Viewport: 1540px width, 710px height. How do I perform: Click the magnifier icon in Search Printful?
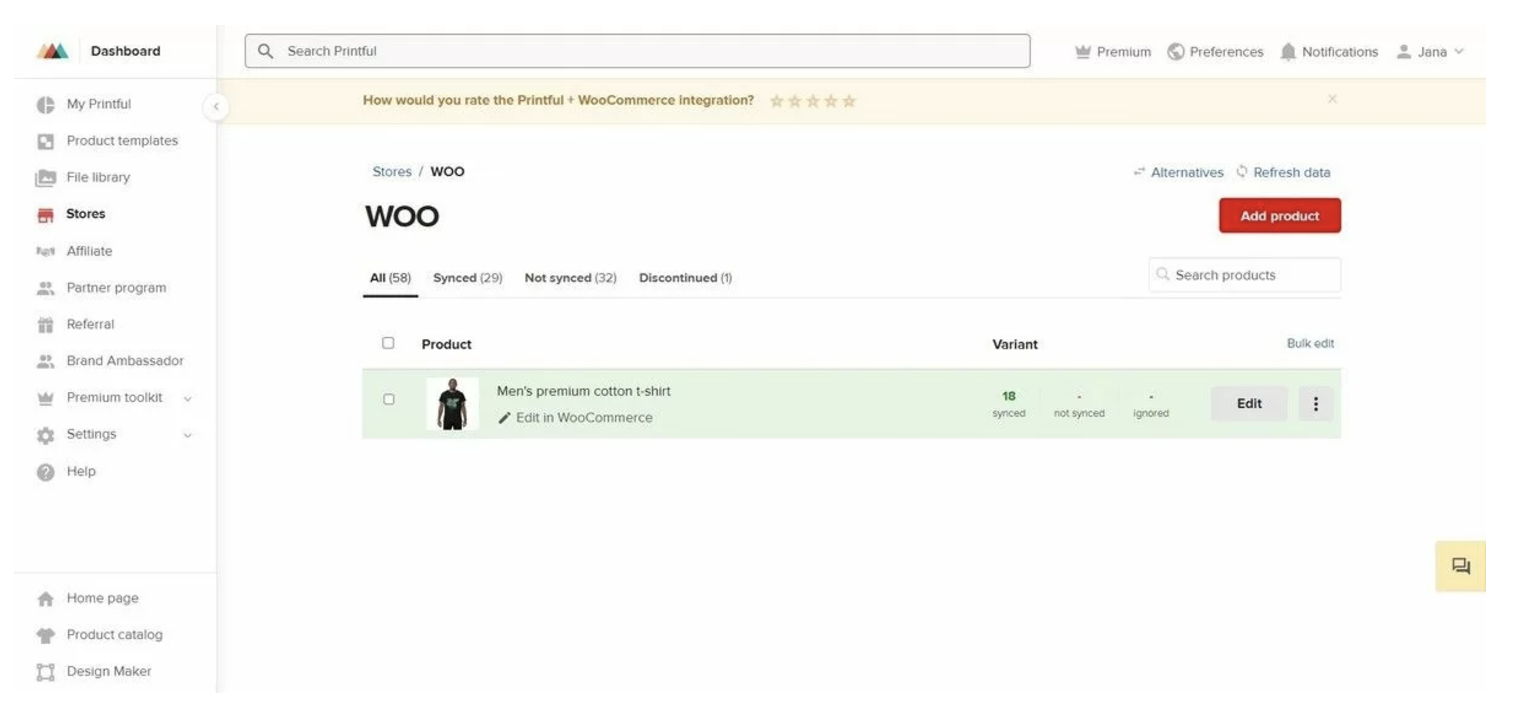click(265, 51)
